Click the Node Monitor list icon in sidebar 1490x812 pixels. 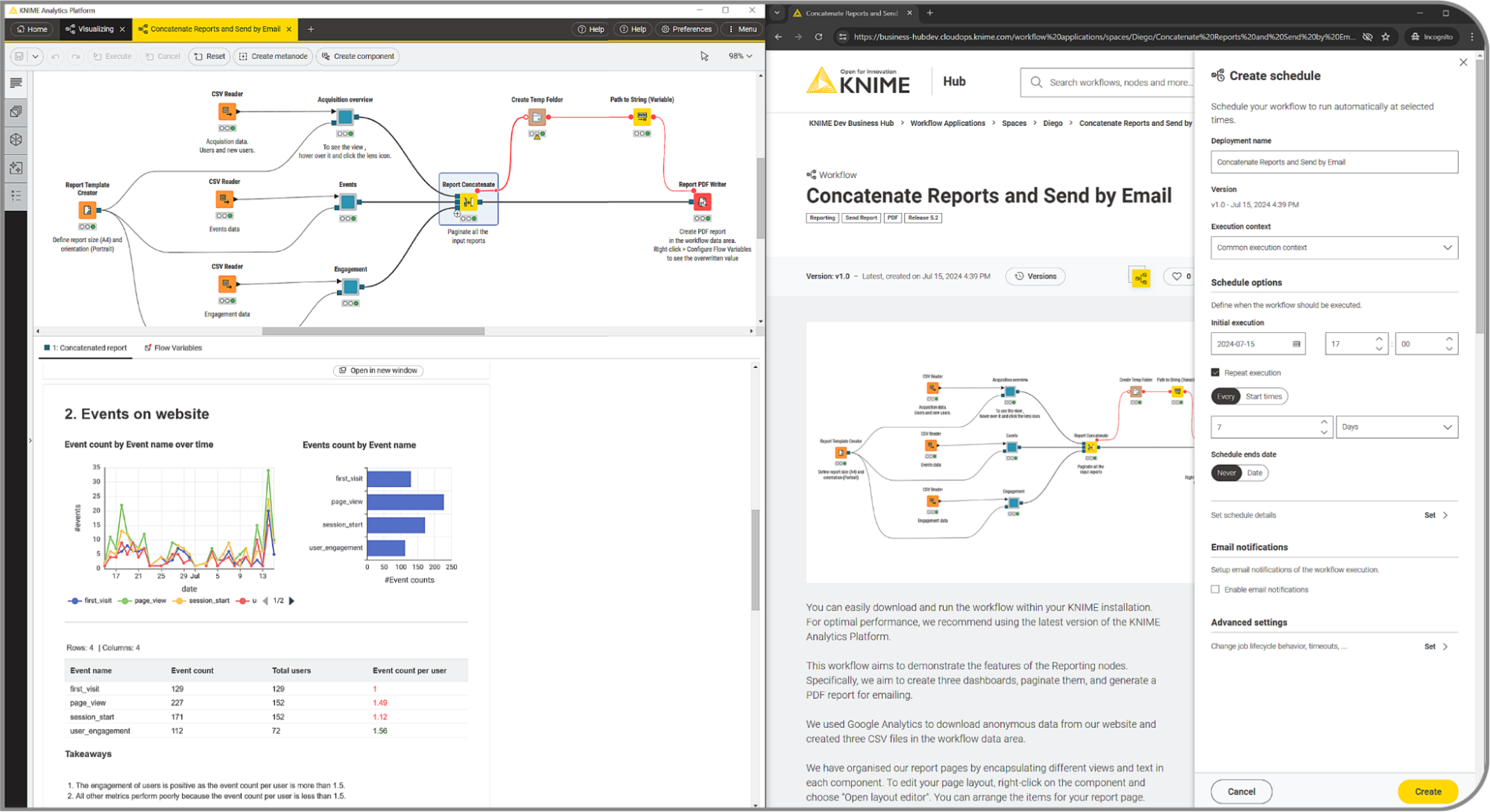[x=16, y=196]
